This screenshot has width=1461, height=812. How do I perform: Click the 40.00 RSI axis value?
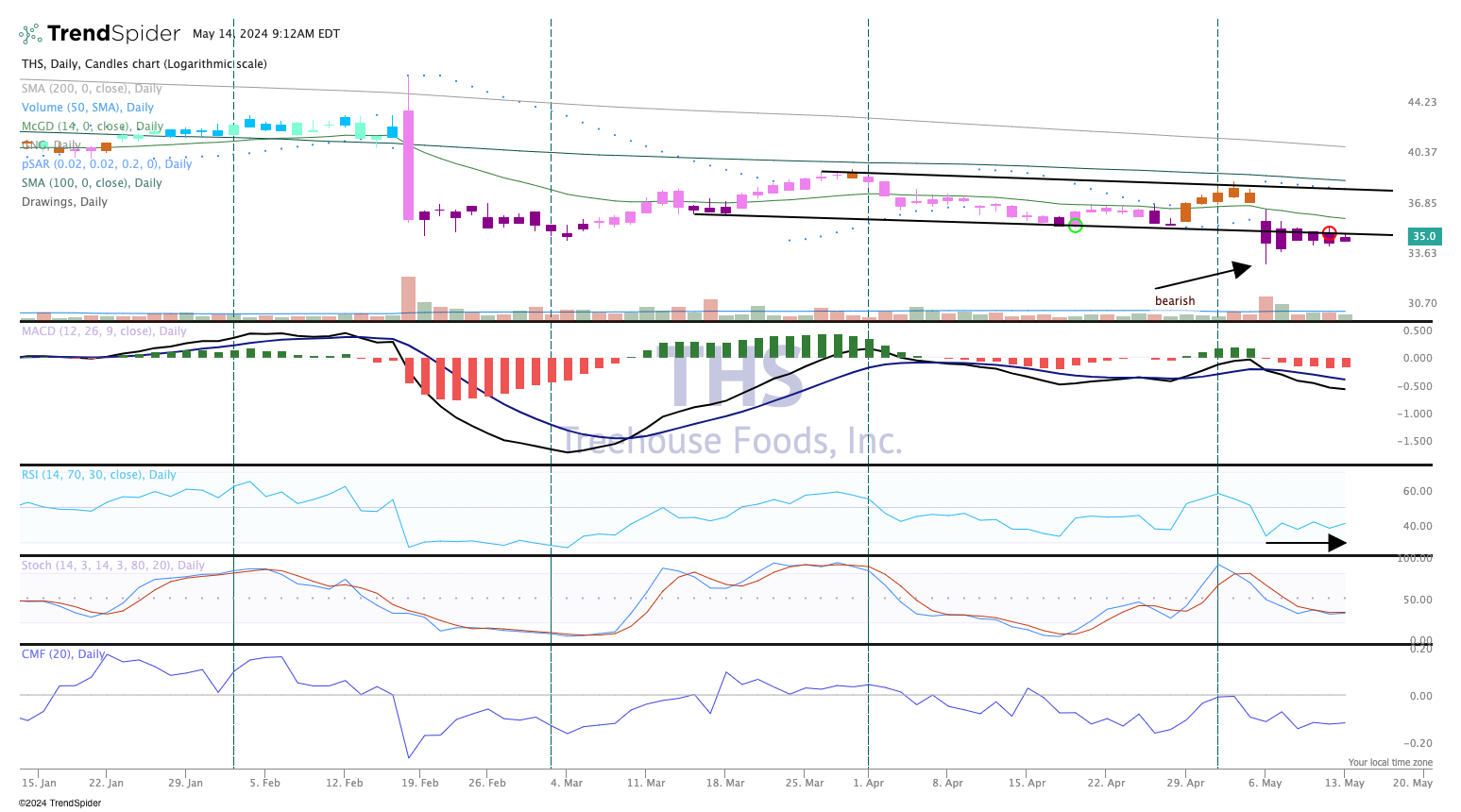(1418, 526)
